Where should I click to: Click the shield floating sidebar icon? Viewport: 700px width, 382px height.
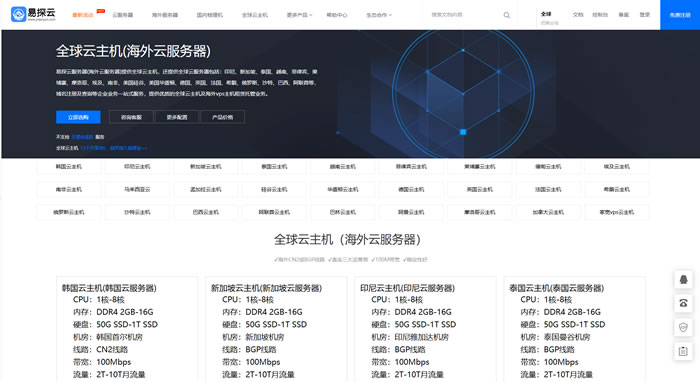pyautogui.click(x=683, y=328)
